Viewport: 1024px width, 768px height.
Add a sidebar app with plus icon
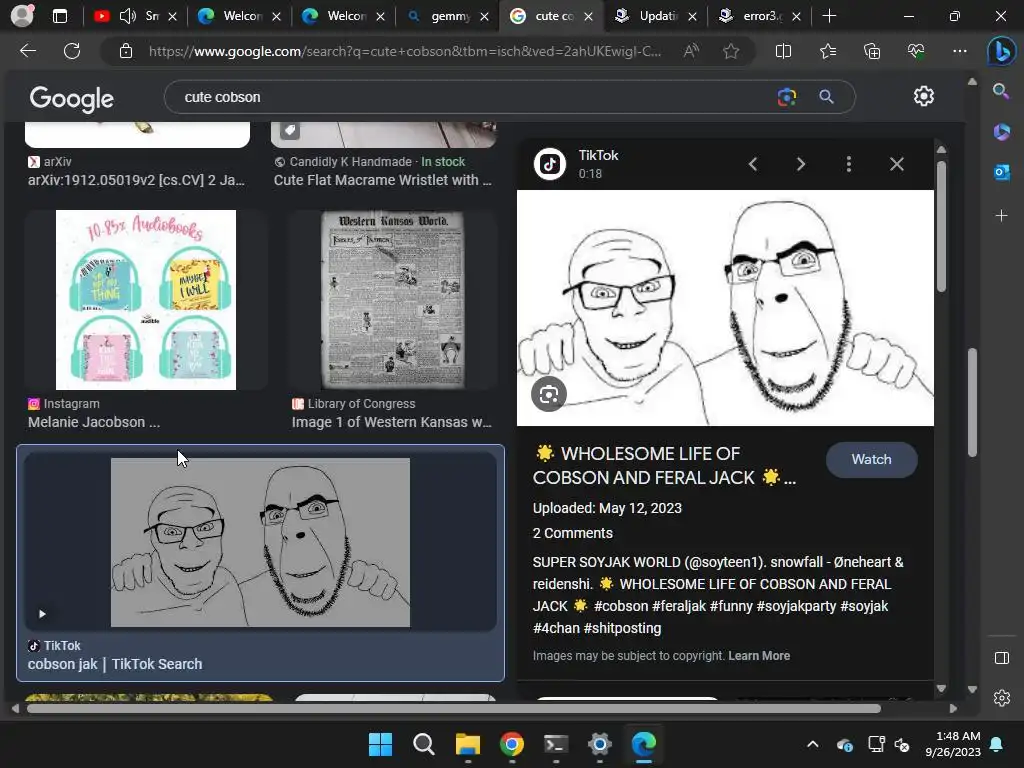pyautogui.click(x=1001, y=216)
